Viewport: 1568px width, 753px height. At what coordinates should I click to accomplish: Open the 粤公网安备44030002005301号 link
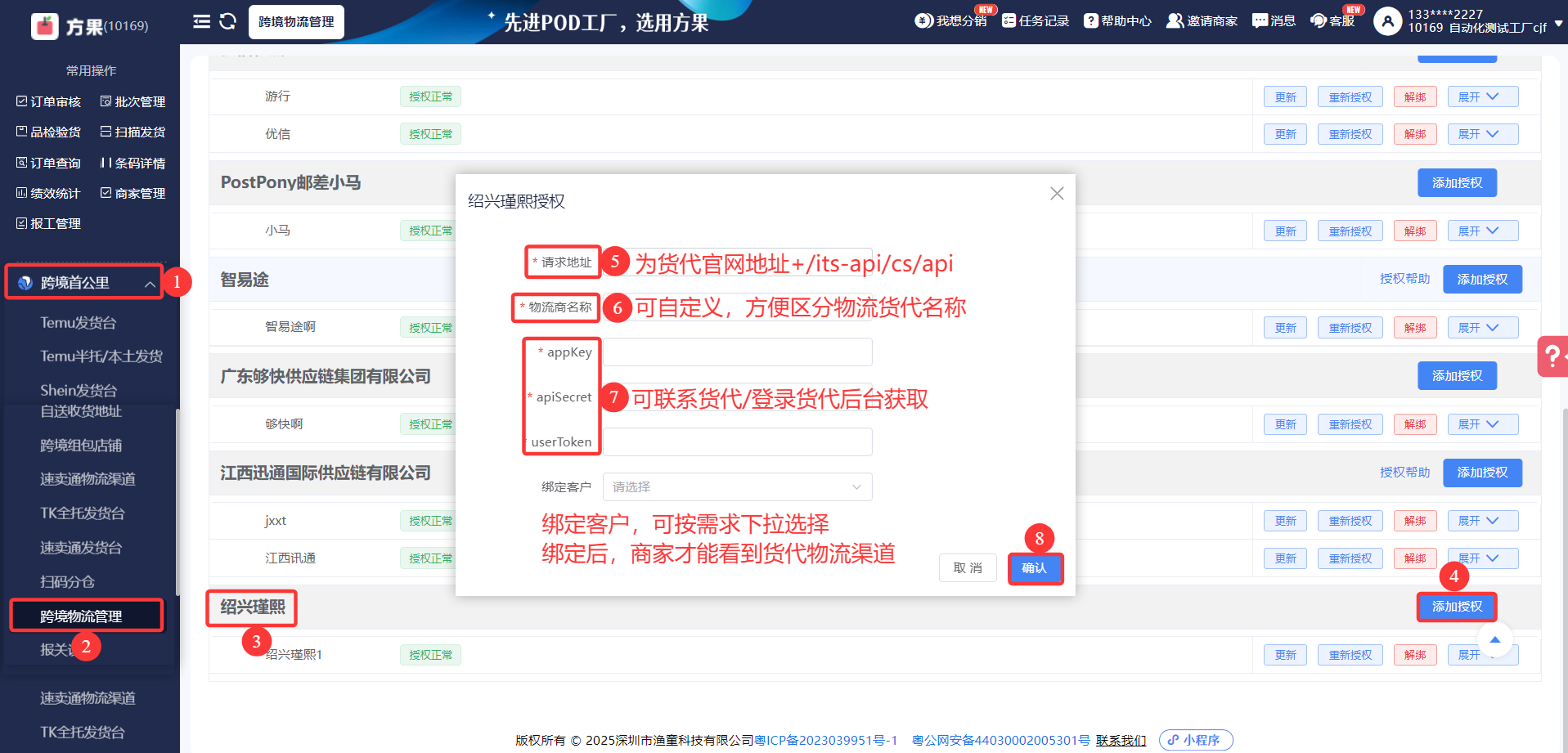1000,740
